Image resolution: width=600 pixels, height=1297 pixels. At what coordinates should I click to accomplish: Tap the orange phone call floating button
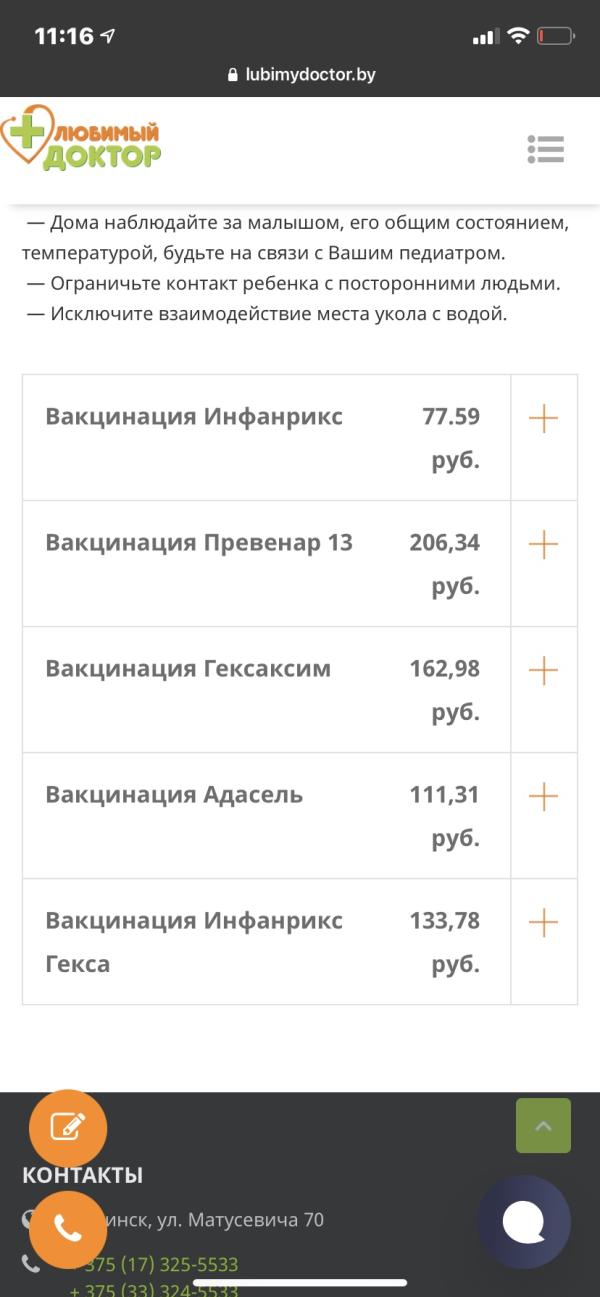click(x=68, y=1229)
